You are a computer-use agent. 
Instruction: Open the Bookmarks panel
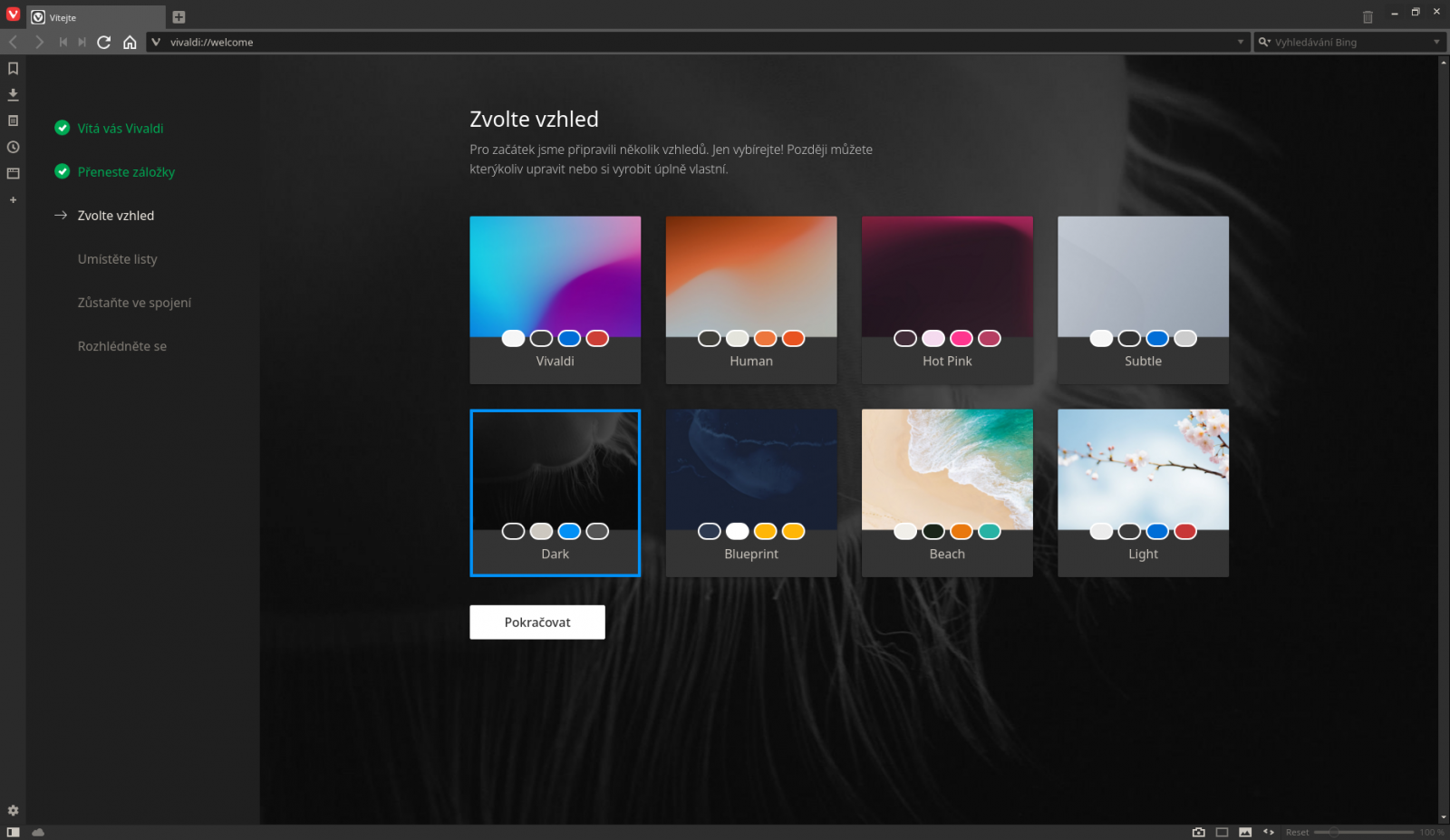(13, 68)
